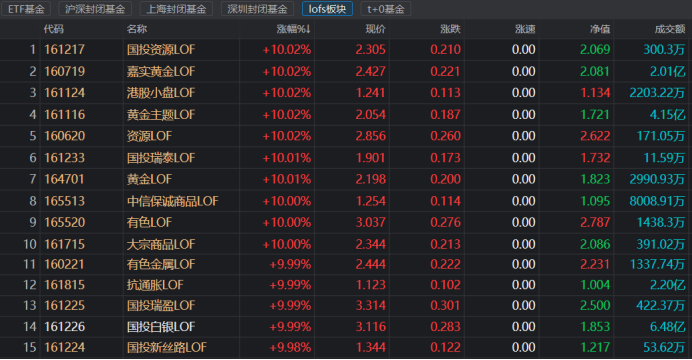Image resolution: width=692 pixels, height=360 pixels.
Task: Switch to the t+0基金 tab
Action: coord(385,9)
